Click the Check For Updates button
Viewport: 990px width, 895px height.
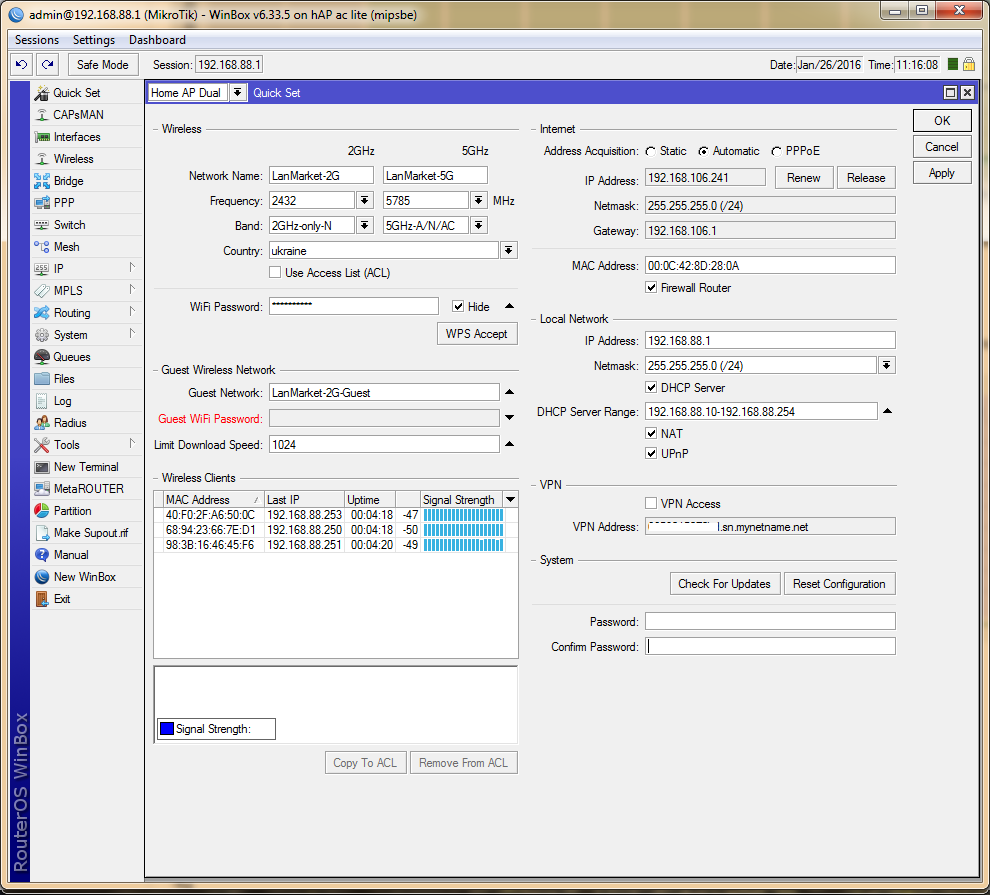pos(724,584)
